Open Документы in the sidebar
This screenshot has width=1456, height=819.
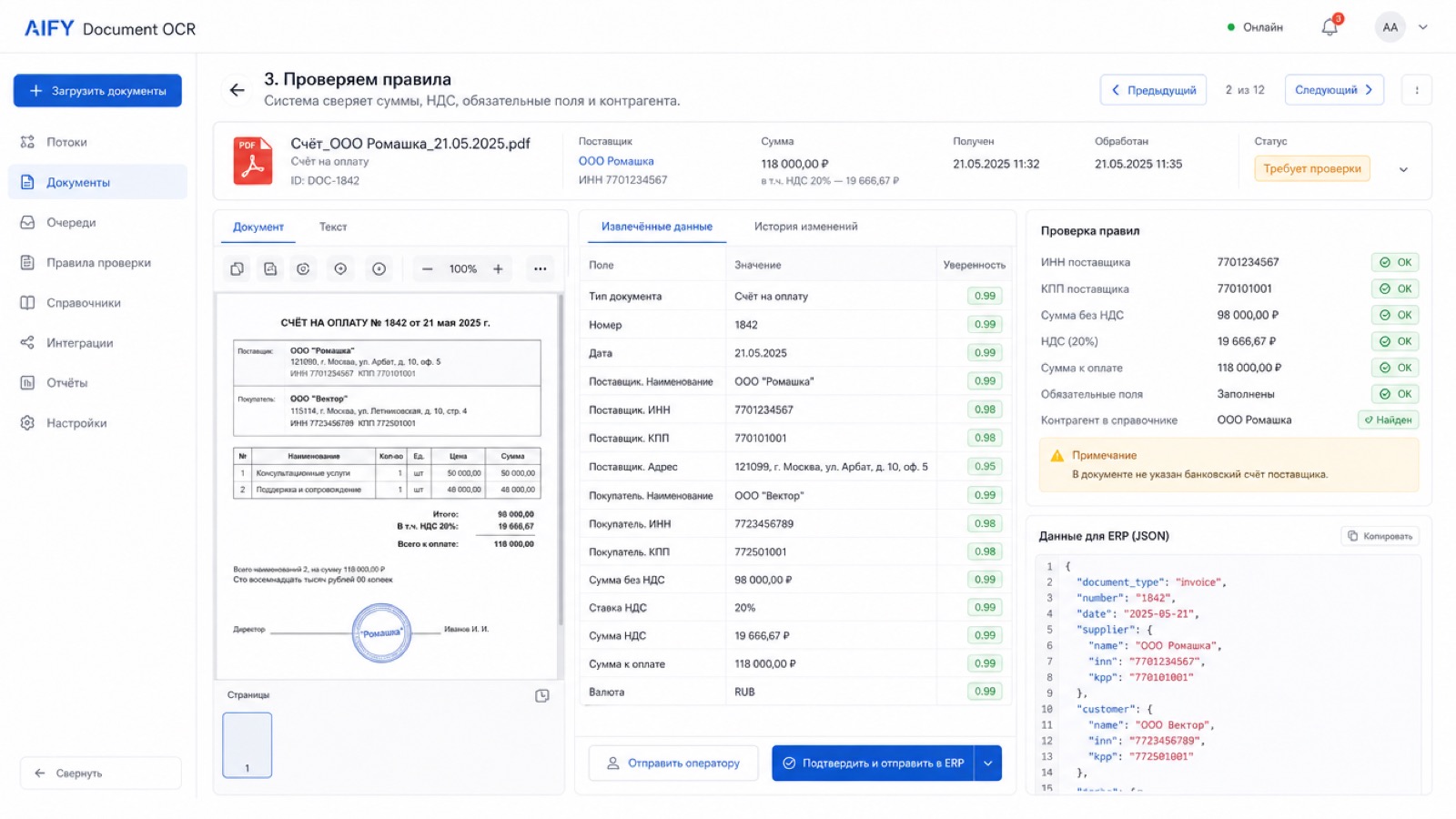(x=98, y=182)
